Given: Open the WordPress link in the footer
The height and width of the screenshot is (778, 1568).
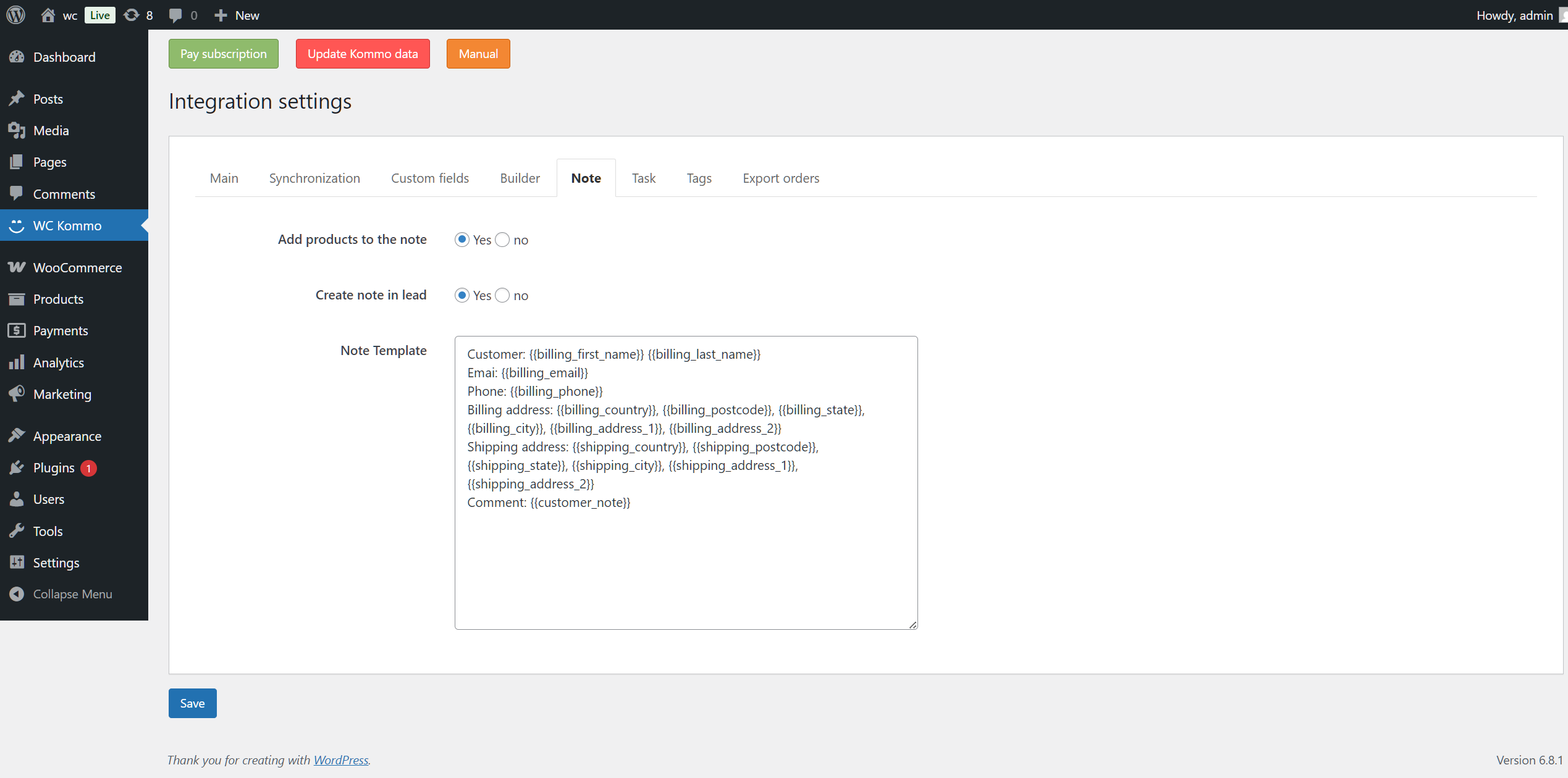Looking at the screenshot, I should point(341,760).
